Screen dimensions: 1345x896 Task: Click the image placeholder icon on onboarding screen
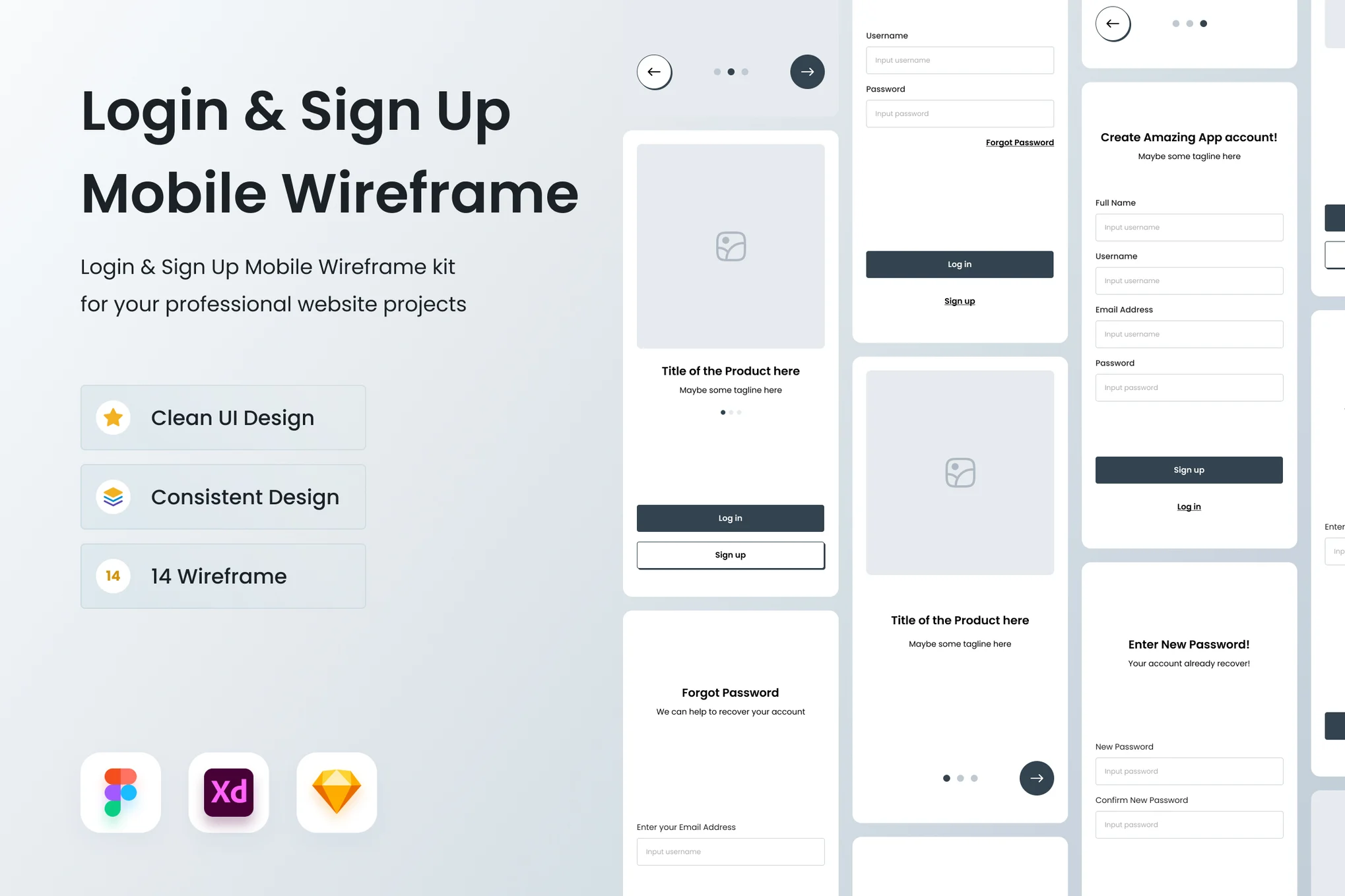tap(730, 245)
